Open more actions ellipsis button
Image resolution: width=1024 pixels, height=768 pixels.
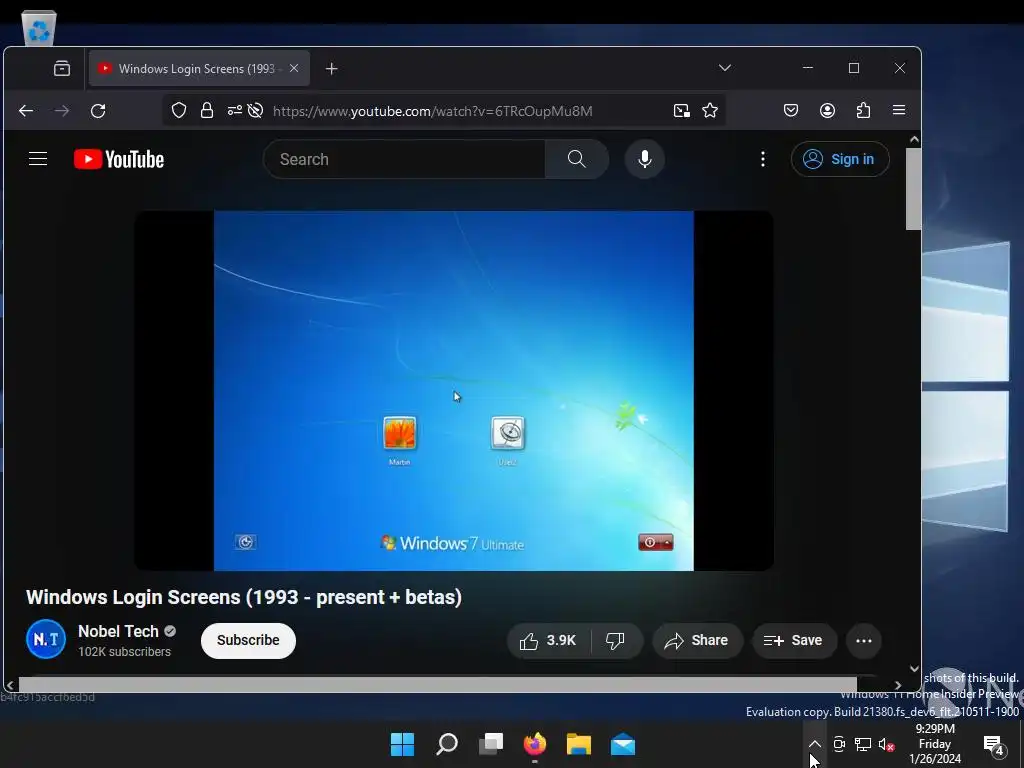coord(863,641)
